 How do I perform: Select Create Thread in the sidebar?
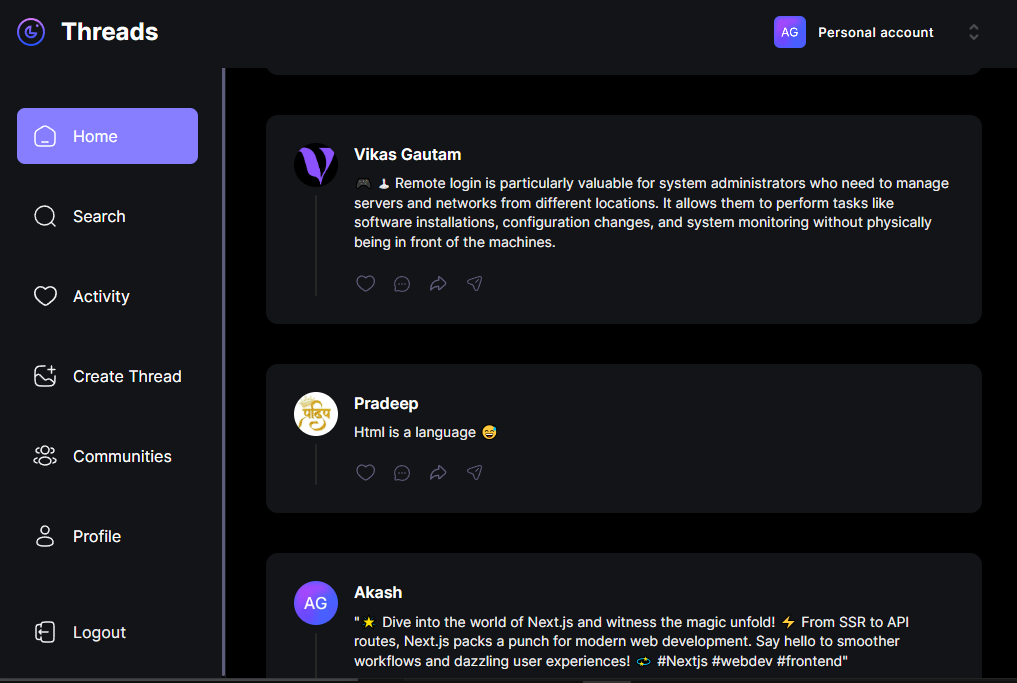127,376
